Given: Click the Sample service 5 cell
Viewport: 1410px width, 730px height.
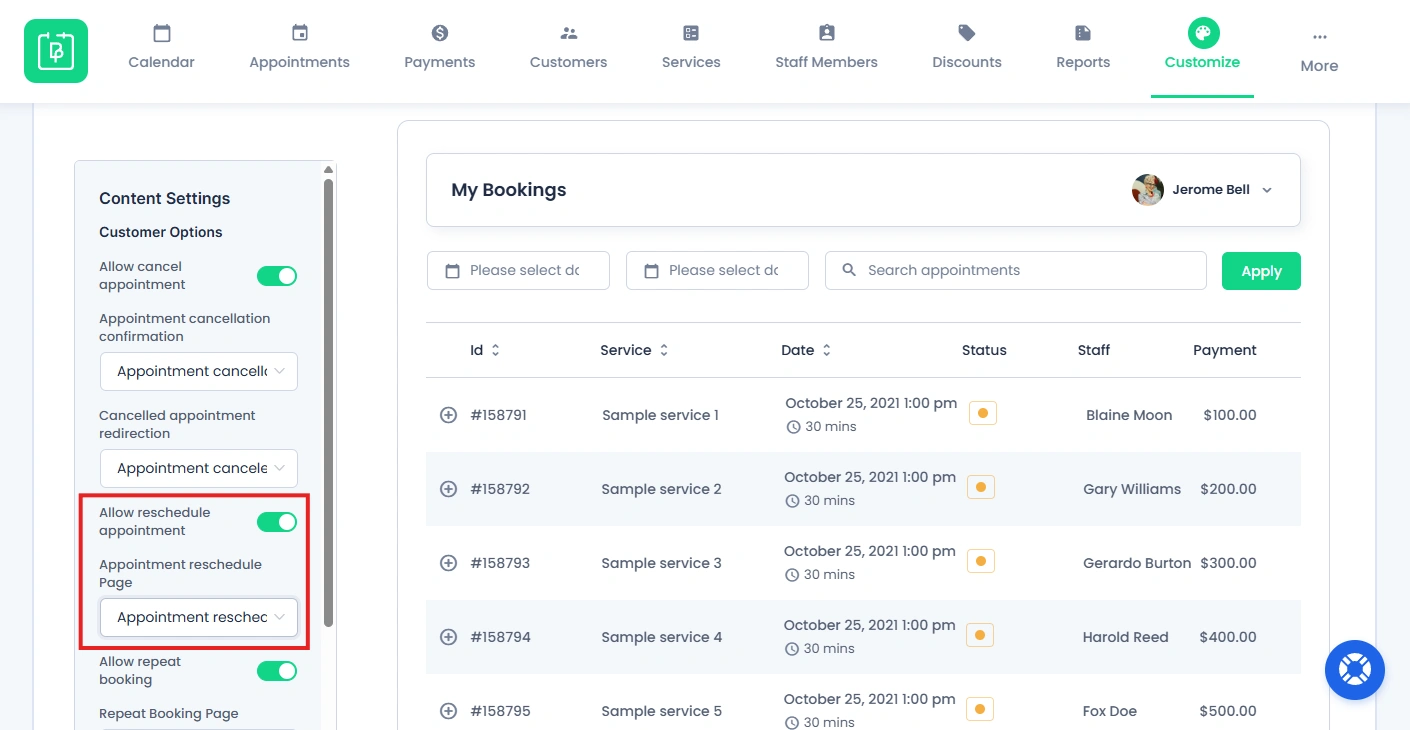Looking at the screenshot, I should 661,711.
